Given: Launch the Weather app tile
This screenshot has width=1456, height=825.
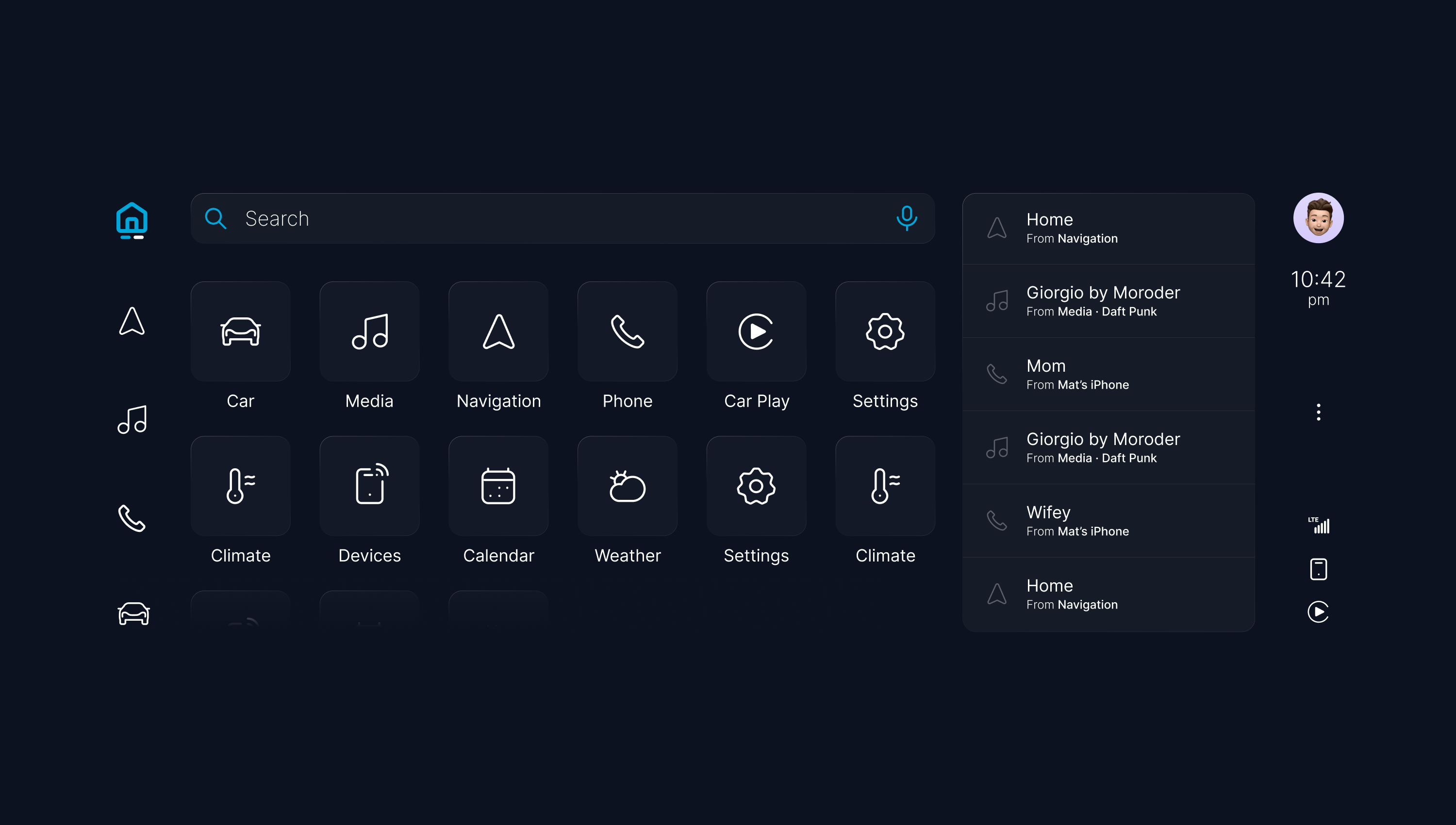Looking at the screenshot, I should click(x=627, y=486).
